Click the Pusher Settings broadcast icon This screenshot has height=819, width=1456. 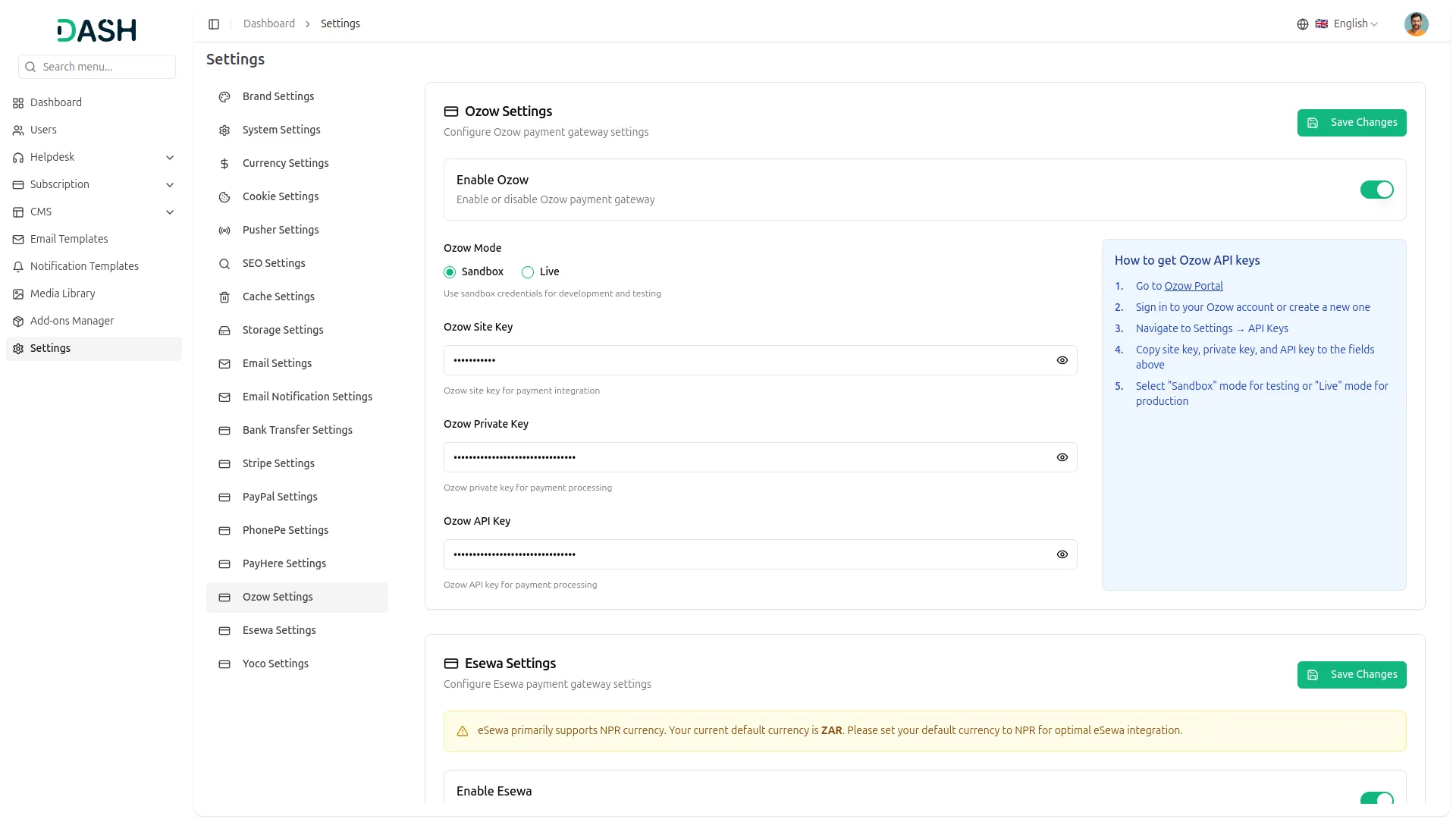click(224, 231)
